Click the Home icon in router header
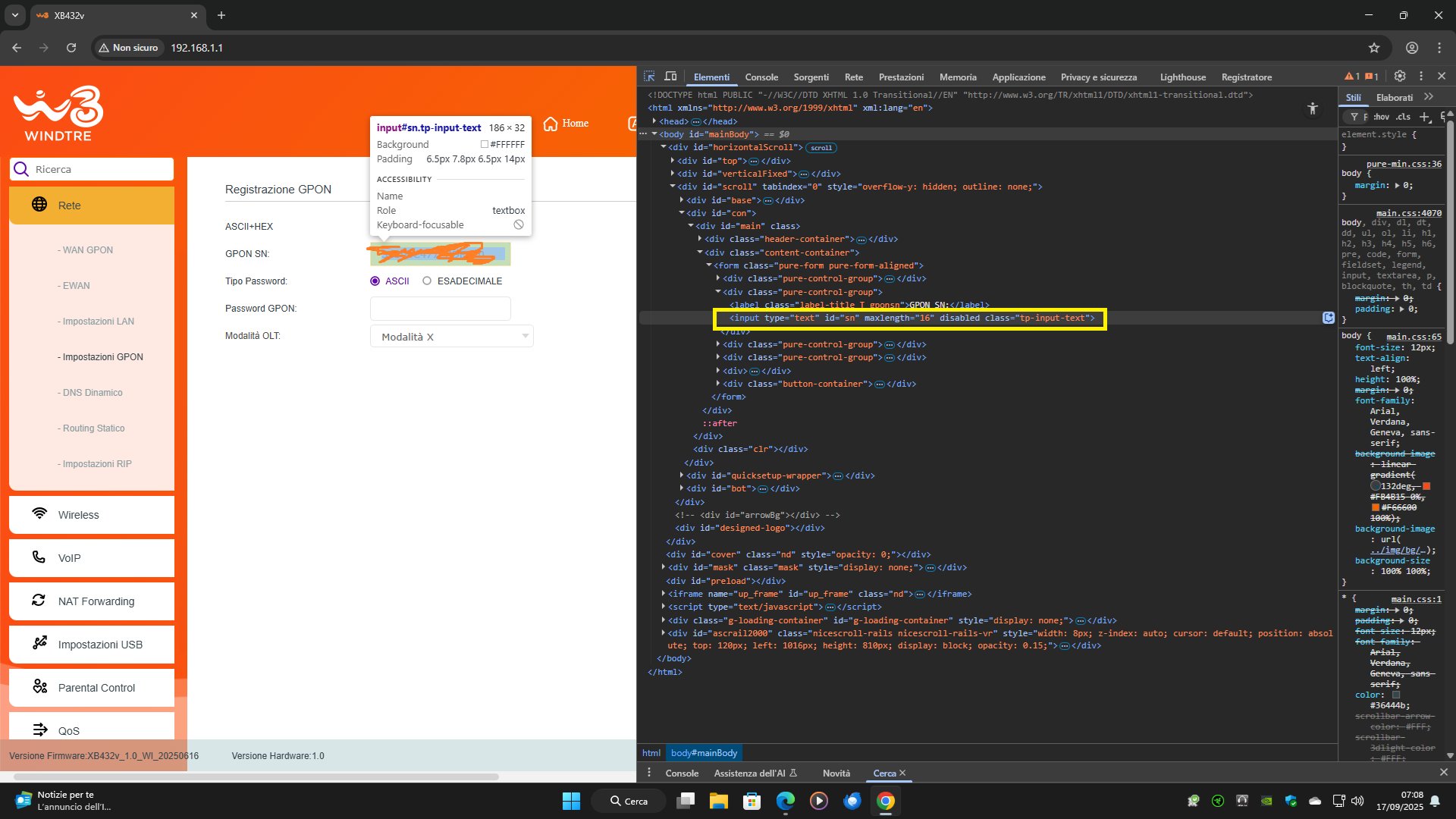The image size is (1456, 819). 551,124
